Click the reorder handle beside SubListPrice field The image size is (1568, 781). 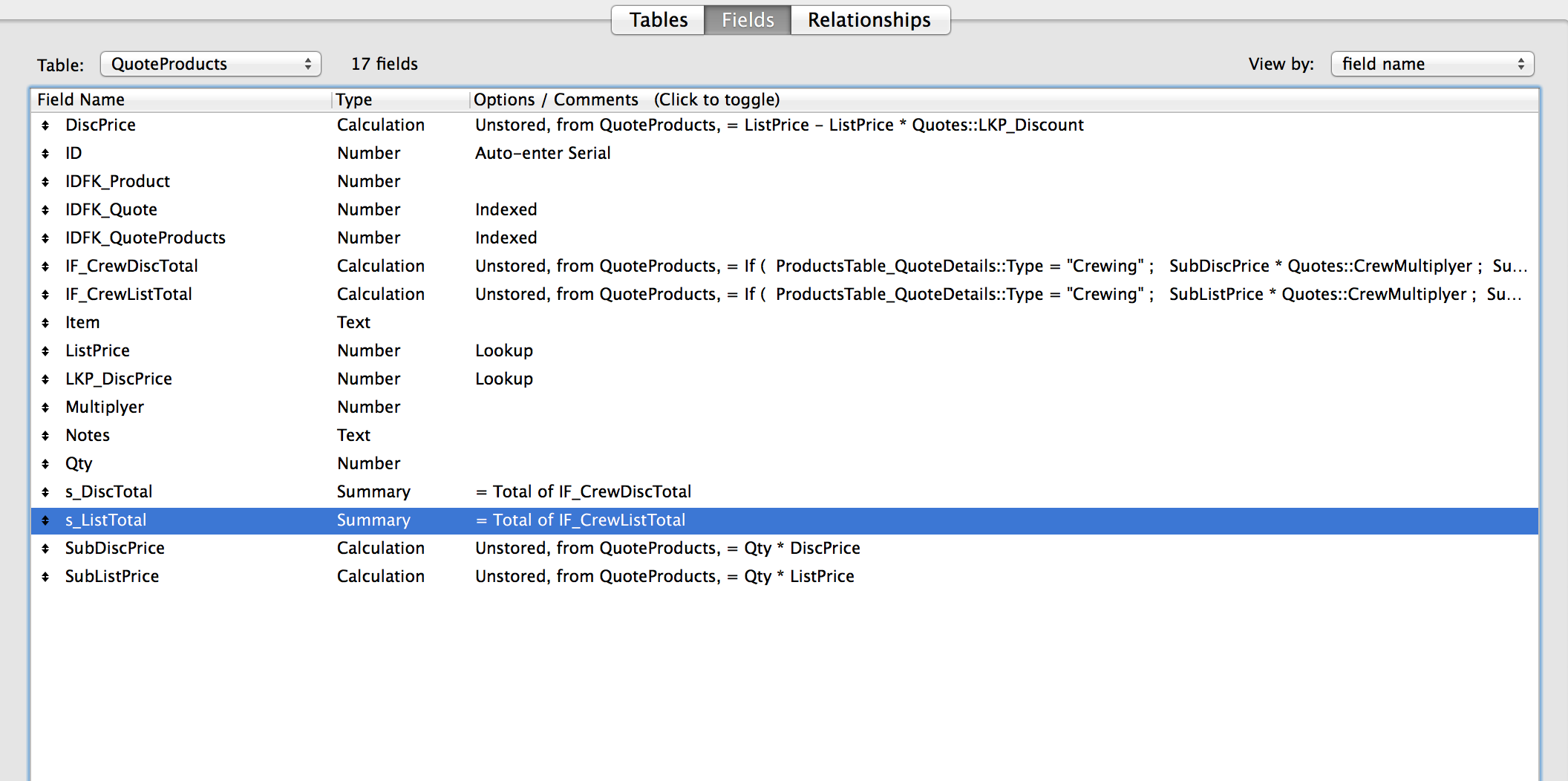(45, 577)
